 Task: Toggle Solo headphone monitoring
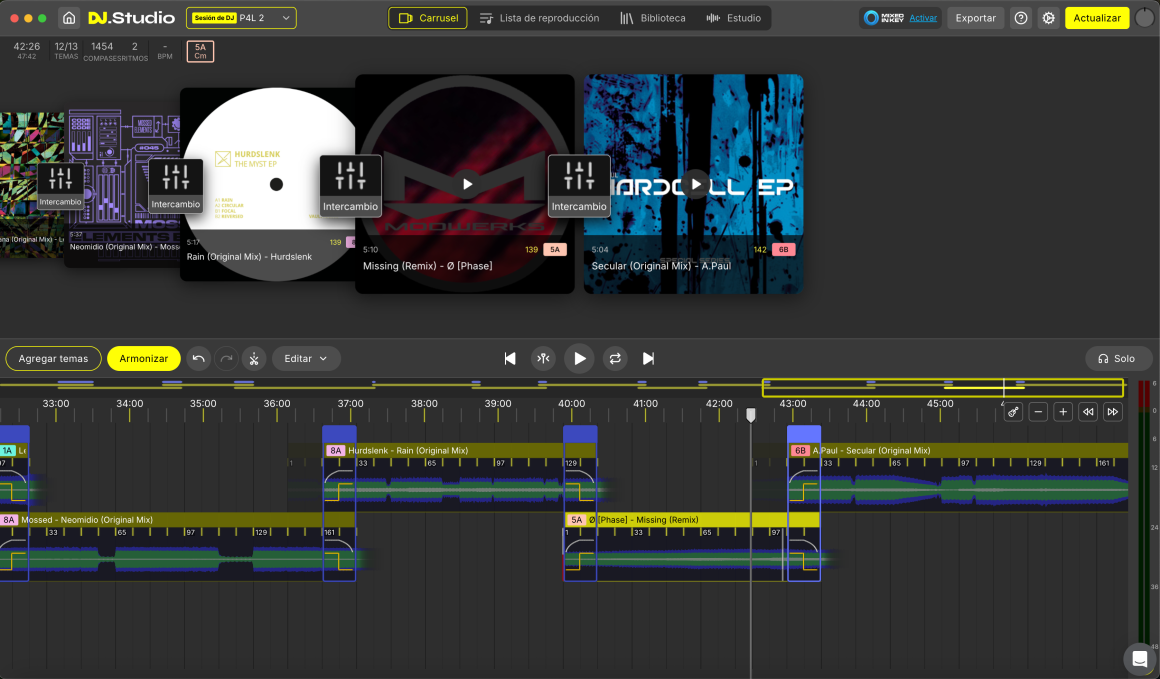point(1117,359)
